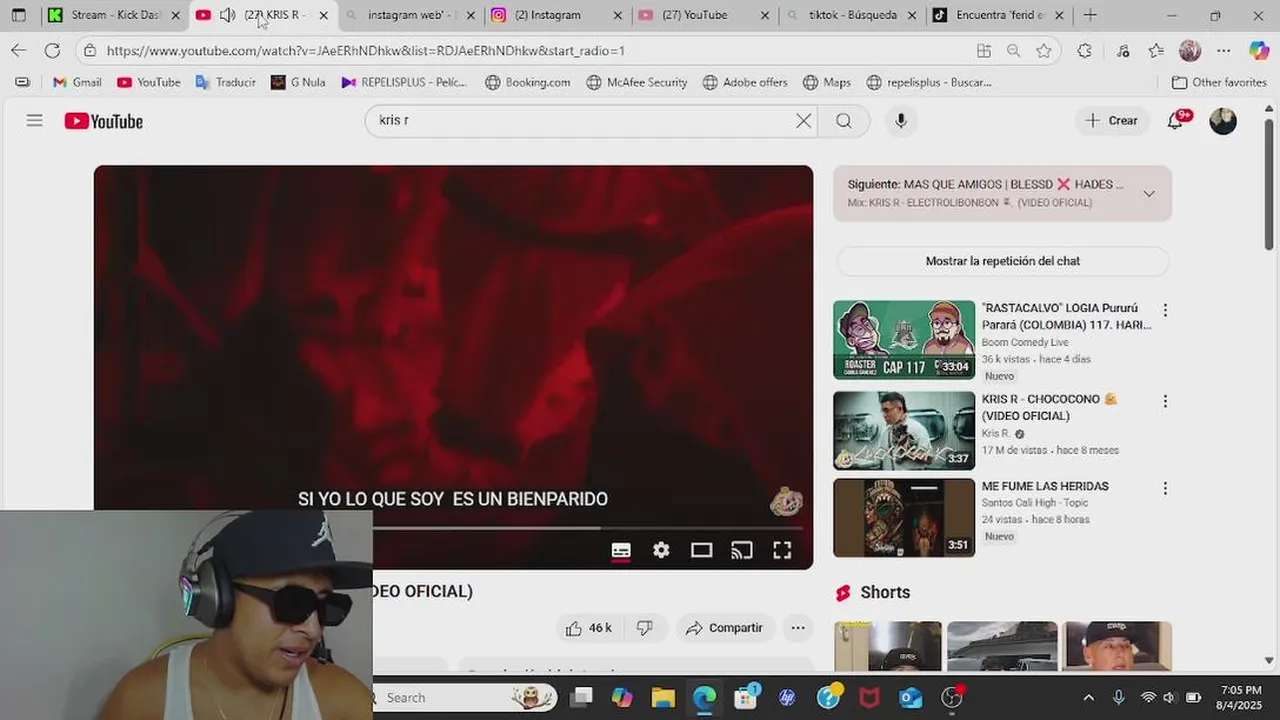Enter full screen on the video player

tap(782, 550)
